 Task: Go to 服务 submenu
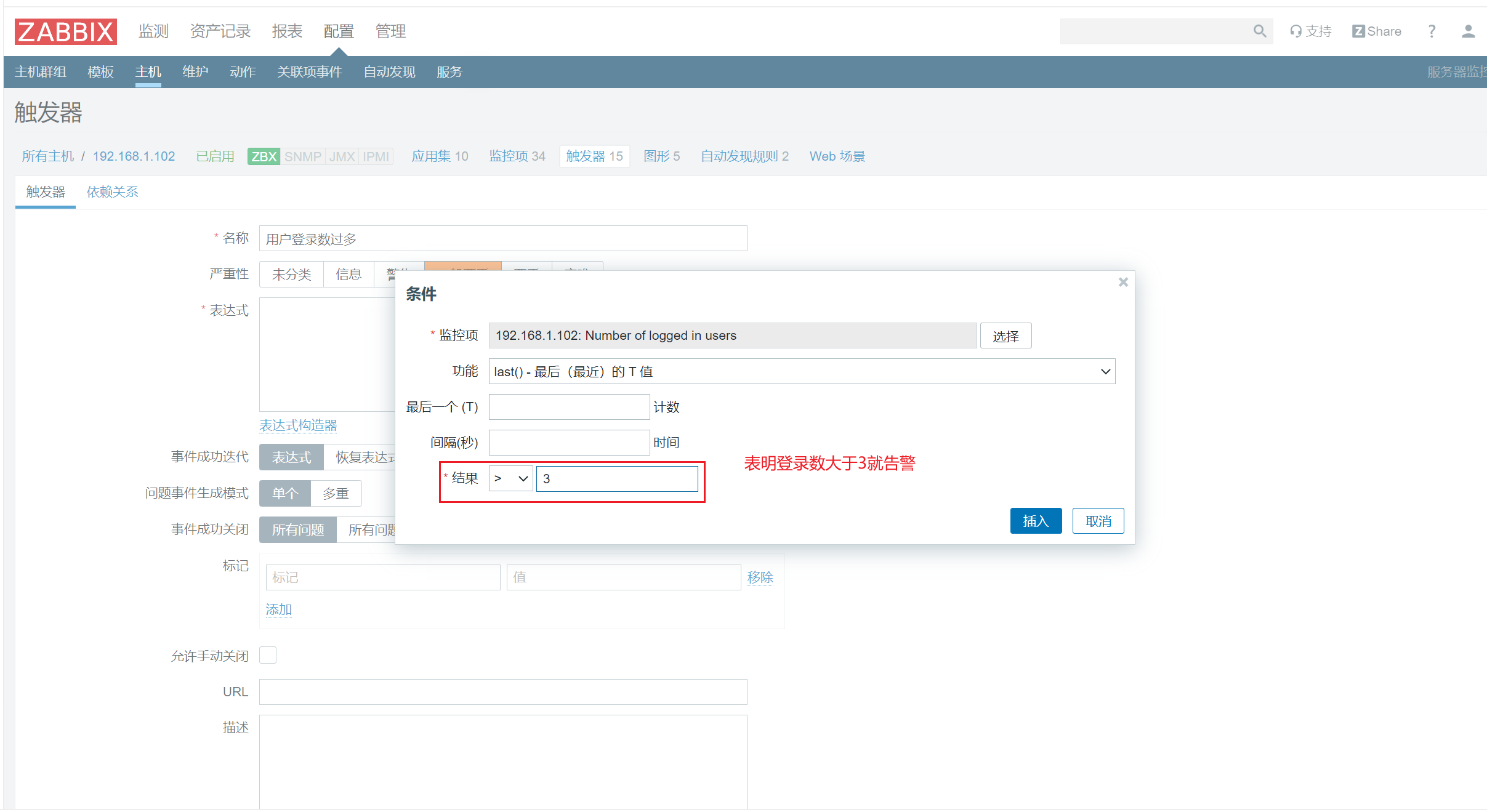(449, 72)
